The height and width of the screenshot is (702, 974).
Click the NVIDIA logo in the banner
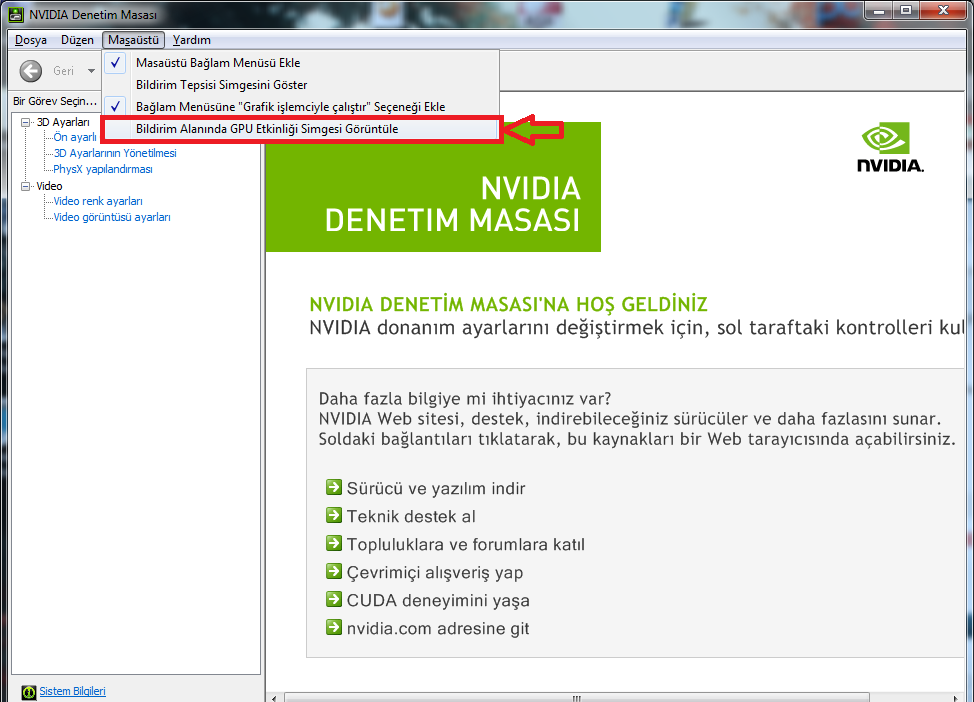(890, 148)
